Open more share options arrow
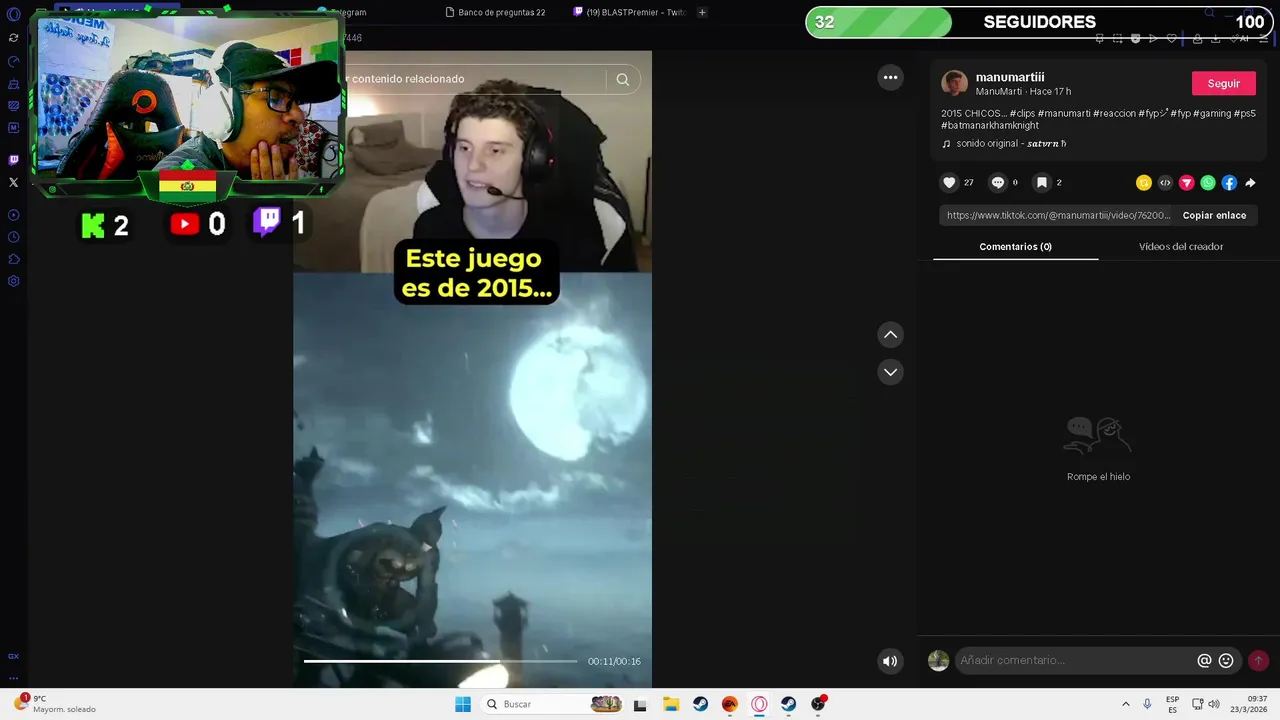Image resolution: width=1280 pixels, height=720 pixels. click(x=1250, y=183)
